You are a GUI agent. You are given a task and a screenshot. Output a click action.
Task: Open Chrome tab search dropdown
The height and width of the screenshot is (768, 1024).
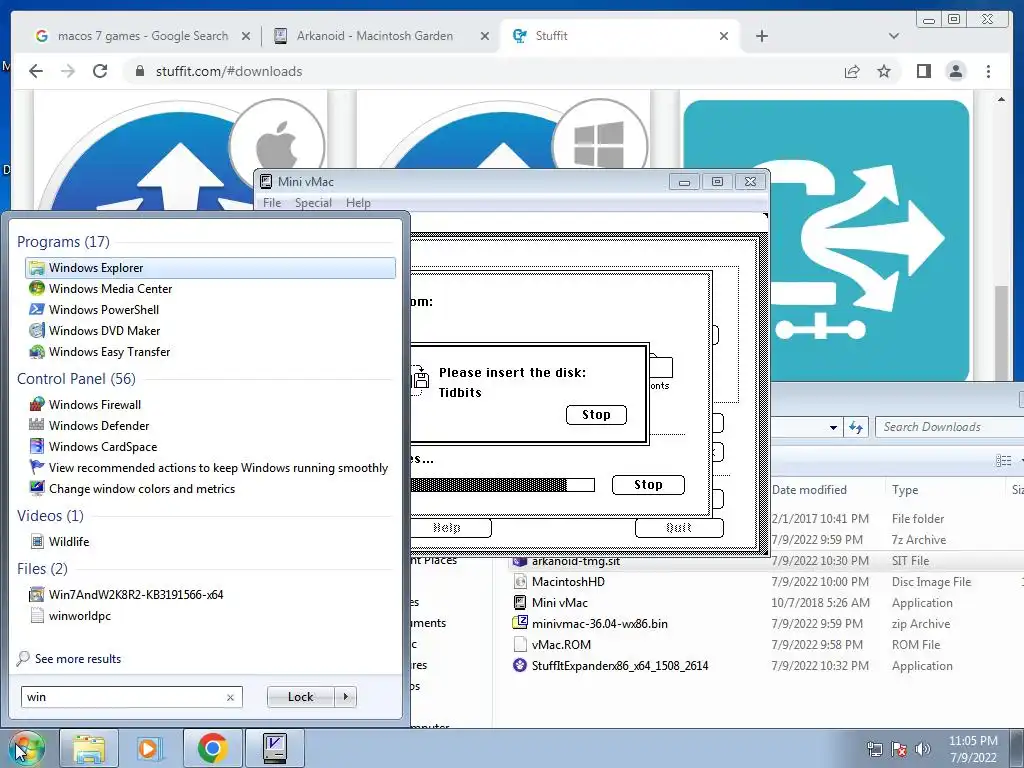(x=893, y=36)
